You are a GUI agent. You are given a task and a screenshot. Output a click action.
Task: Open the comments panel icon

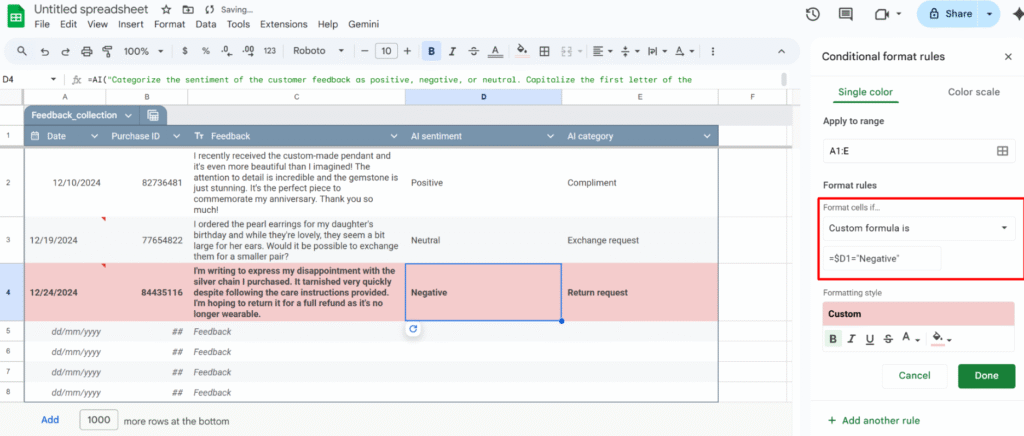point(846,14)
